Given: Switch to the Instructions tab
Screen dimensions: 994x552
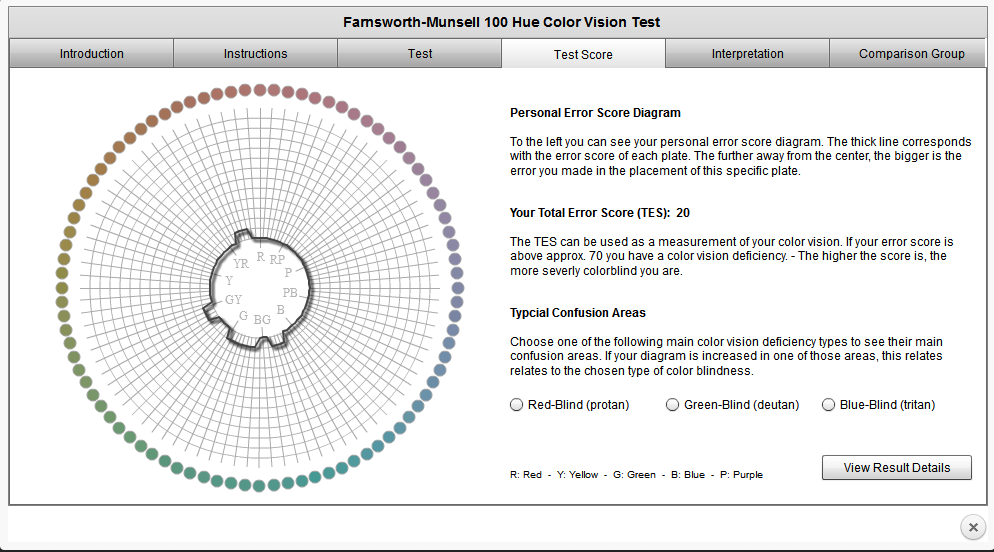Looking at the screenshot, I should pos(255,54).
